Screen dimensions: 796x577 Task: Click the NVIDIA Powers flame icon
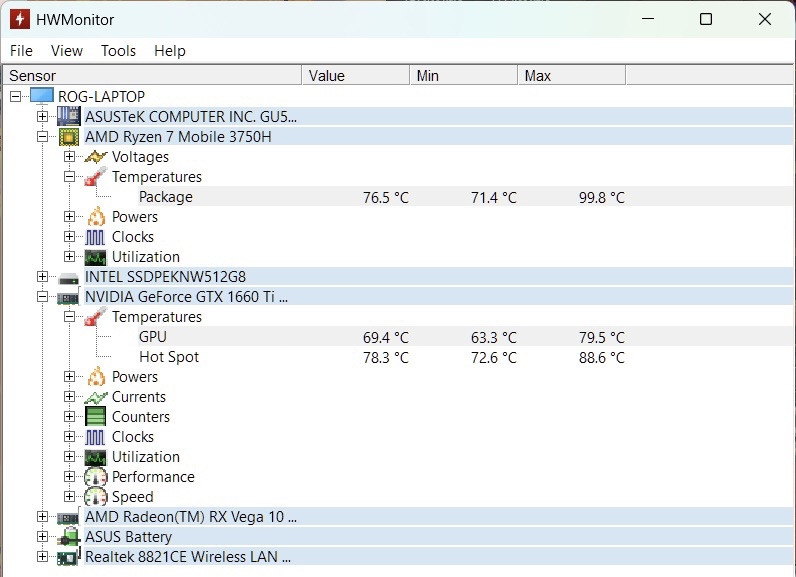96,377
